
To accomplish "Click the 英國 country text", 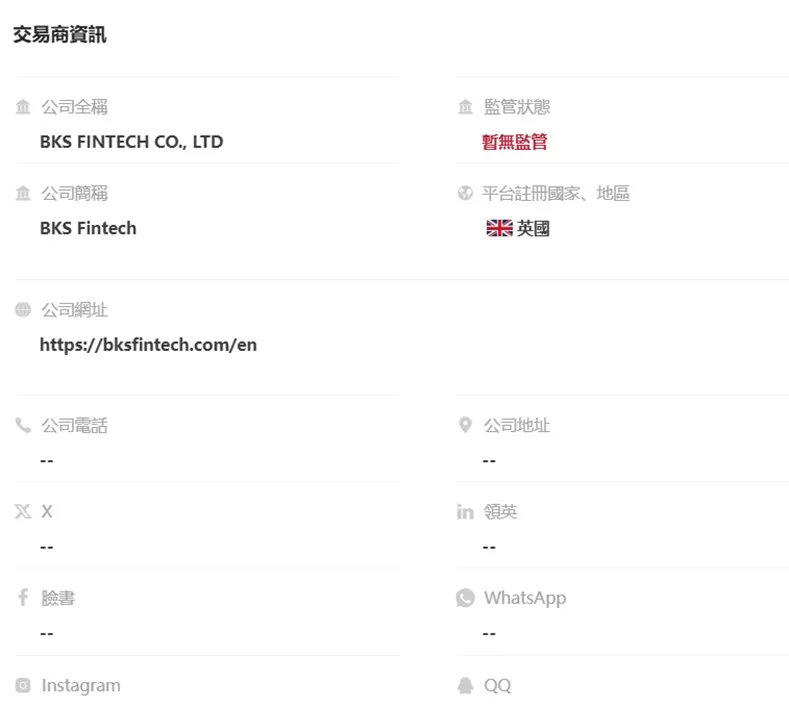I will 533,228.
